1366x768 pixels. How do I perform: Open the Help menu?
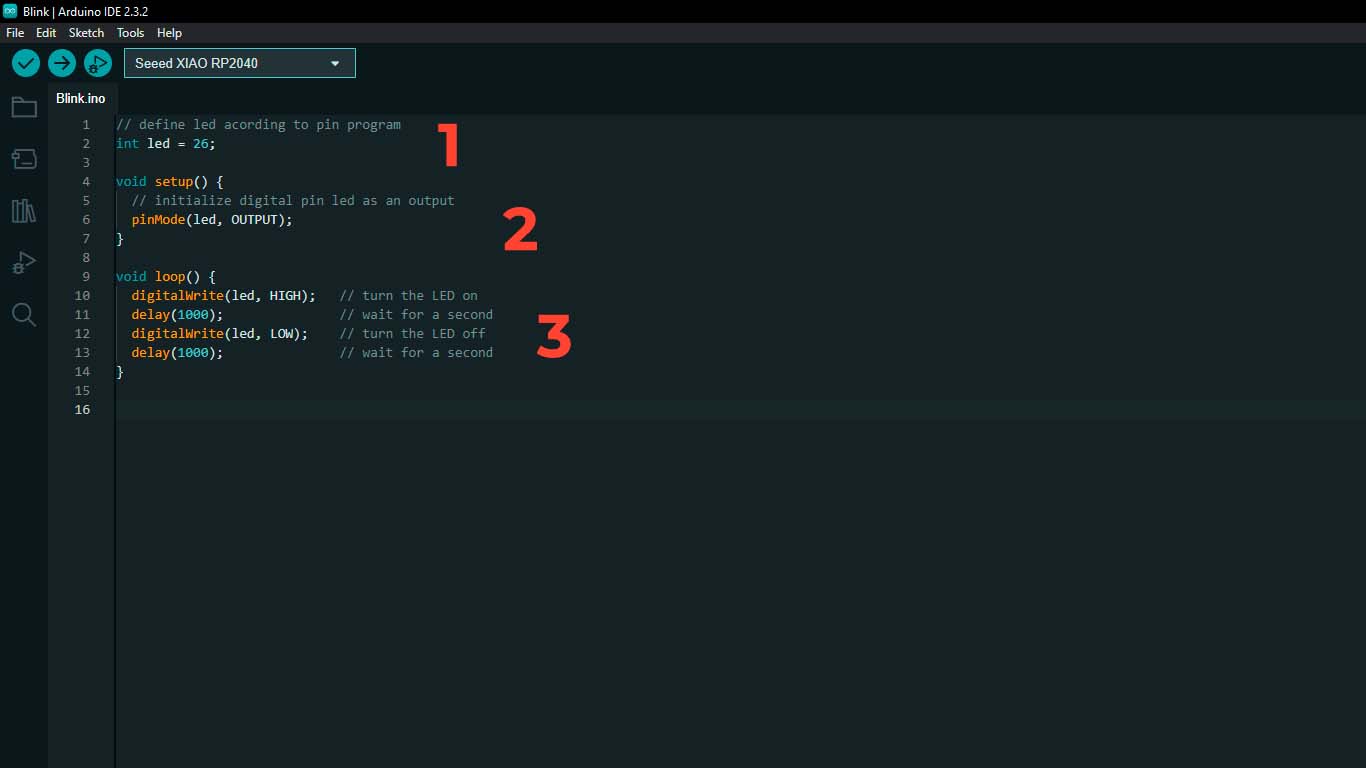pos(170,33)
